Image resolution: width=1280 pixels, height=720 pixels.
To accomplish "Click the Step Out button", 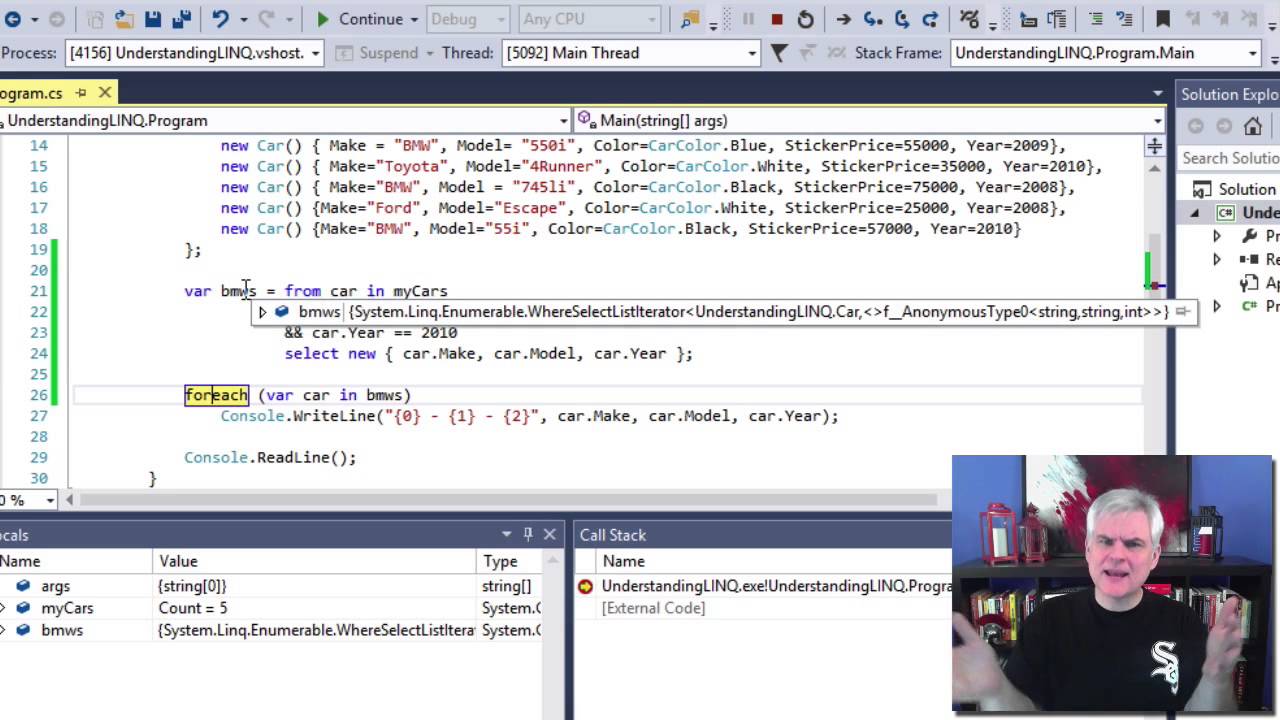I will (930, 19).
